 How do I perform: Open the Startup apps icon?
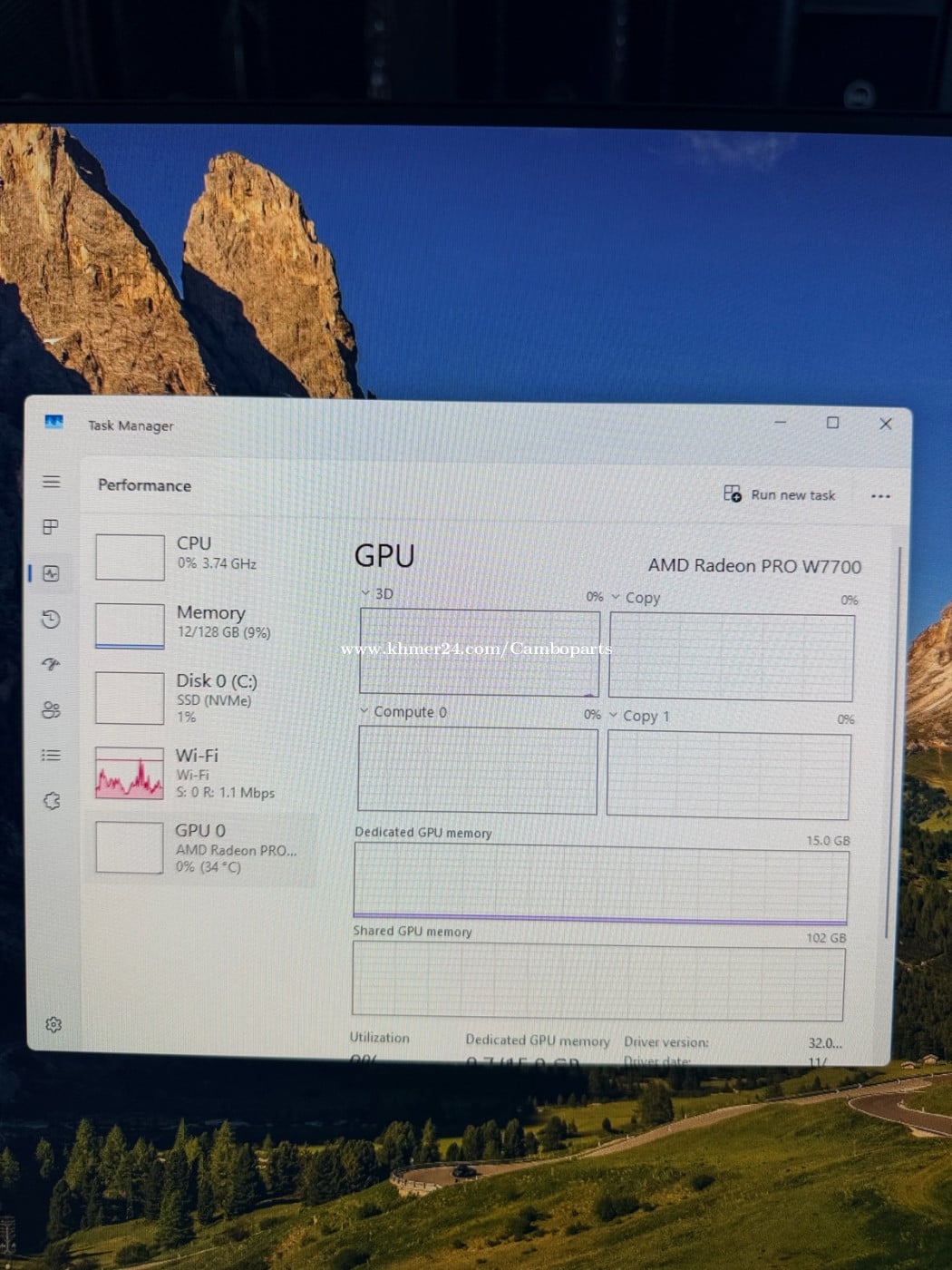(x=51, y=664)
